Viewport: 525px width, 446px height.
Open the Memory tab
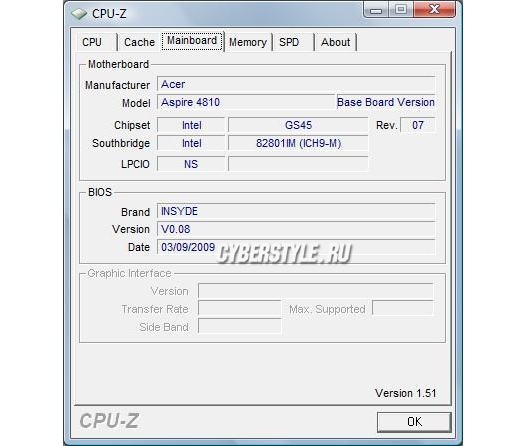click(x=248, y=42)
